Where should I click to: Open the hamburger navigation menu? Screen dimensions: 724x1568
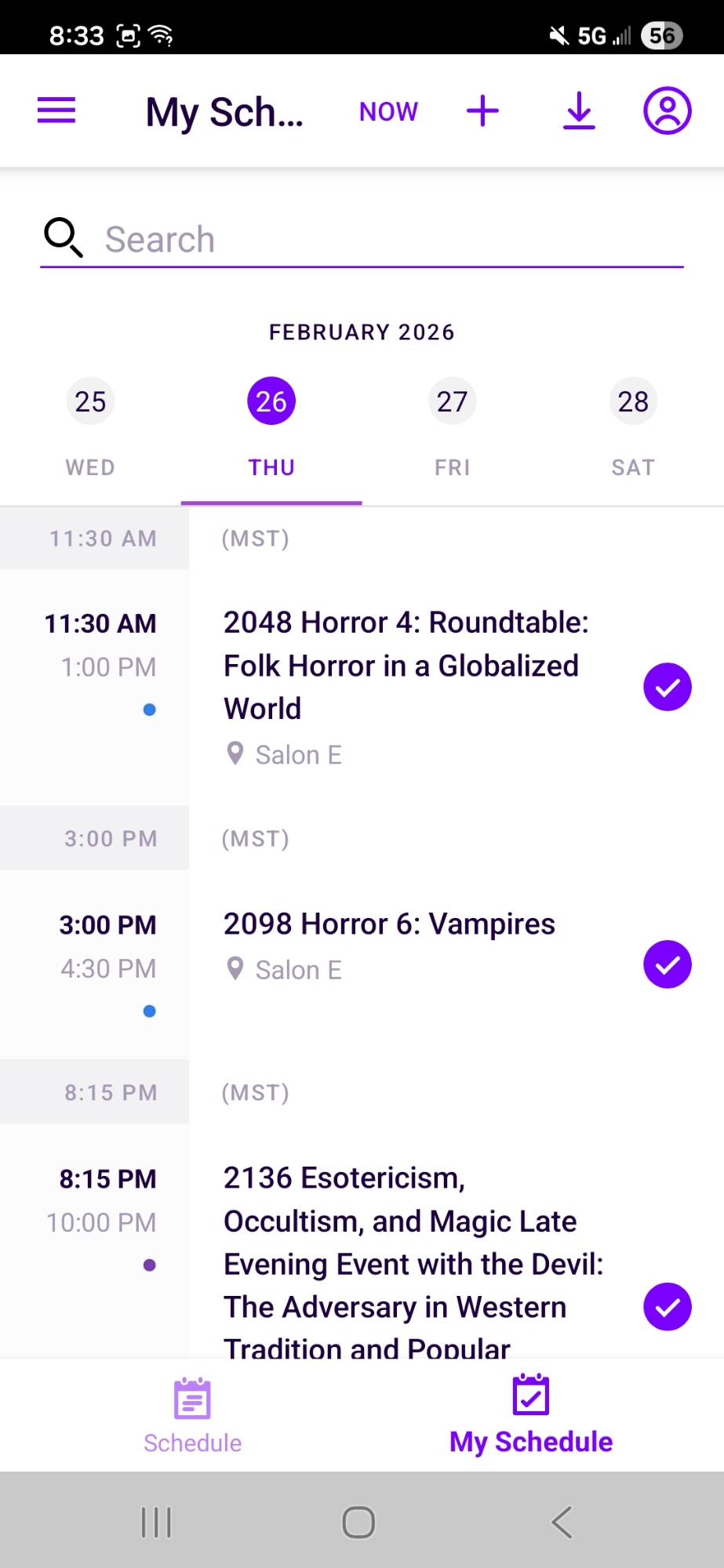click(56, 111)
